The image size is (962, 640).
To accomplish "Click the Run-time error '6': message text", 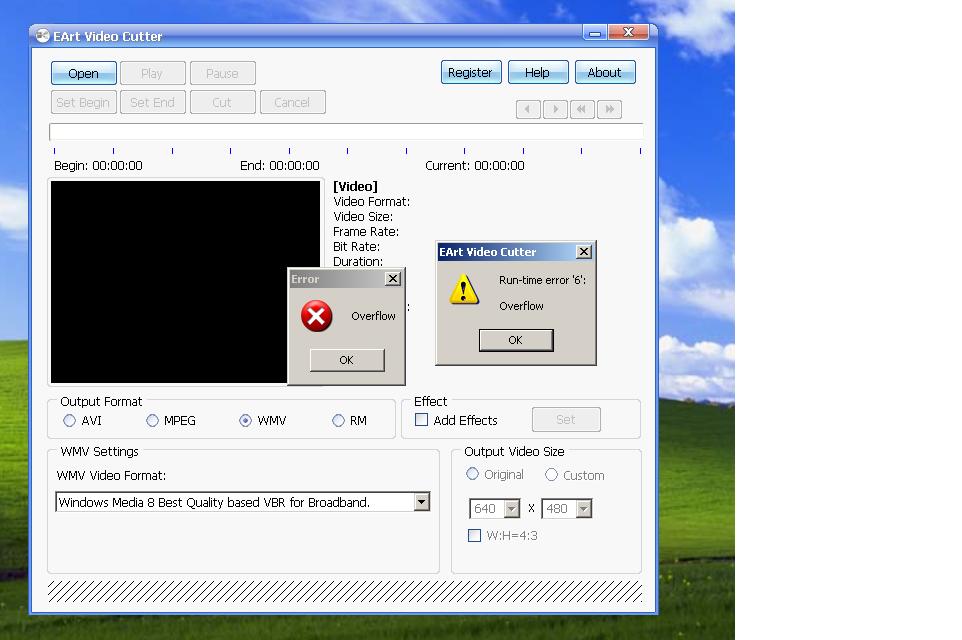I will 542,280.
